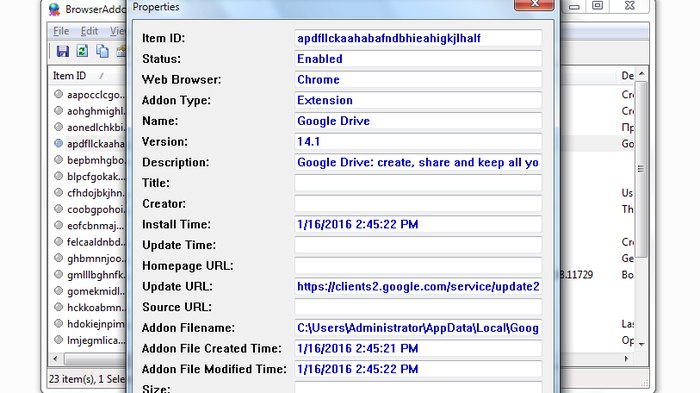Screen dimensions: 700x393
Task: Click the horizontal scrollbar right arrow
Action: tap(626, 359)
